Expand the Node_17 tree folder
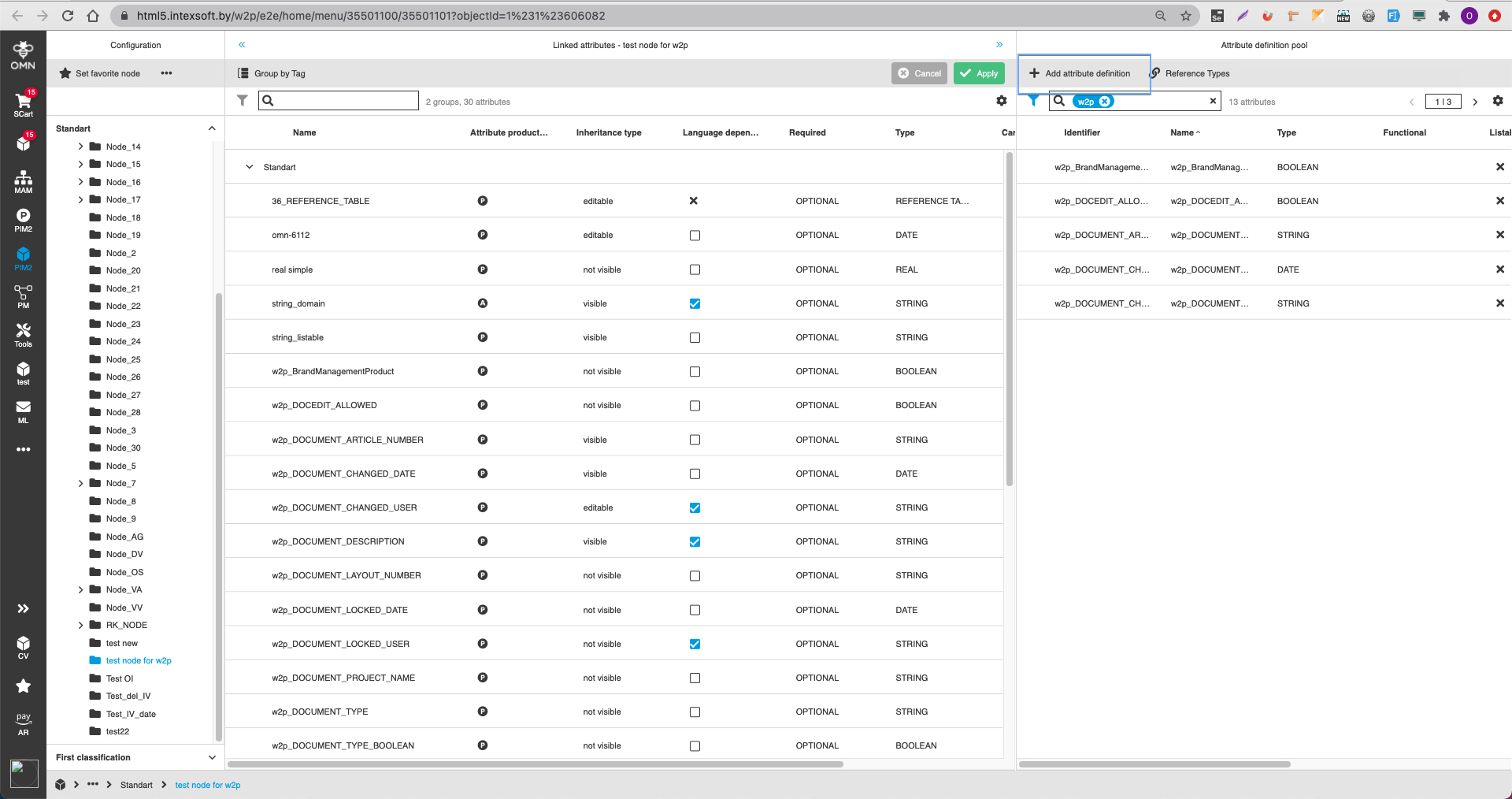Image resolution: width=1512 pixels, height=799 pixels. [80, 199]
